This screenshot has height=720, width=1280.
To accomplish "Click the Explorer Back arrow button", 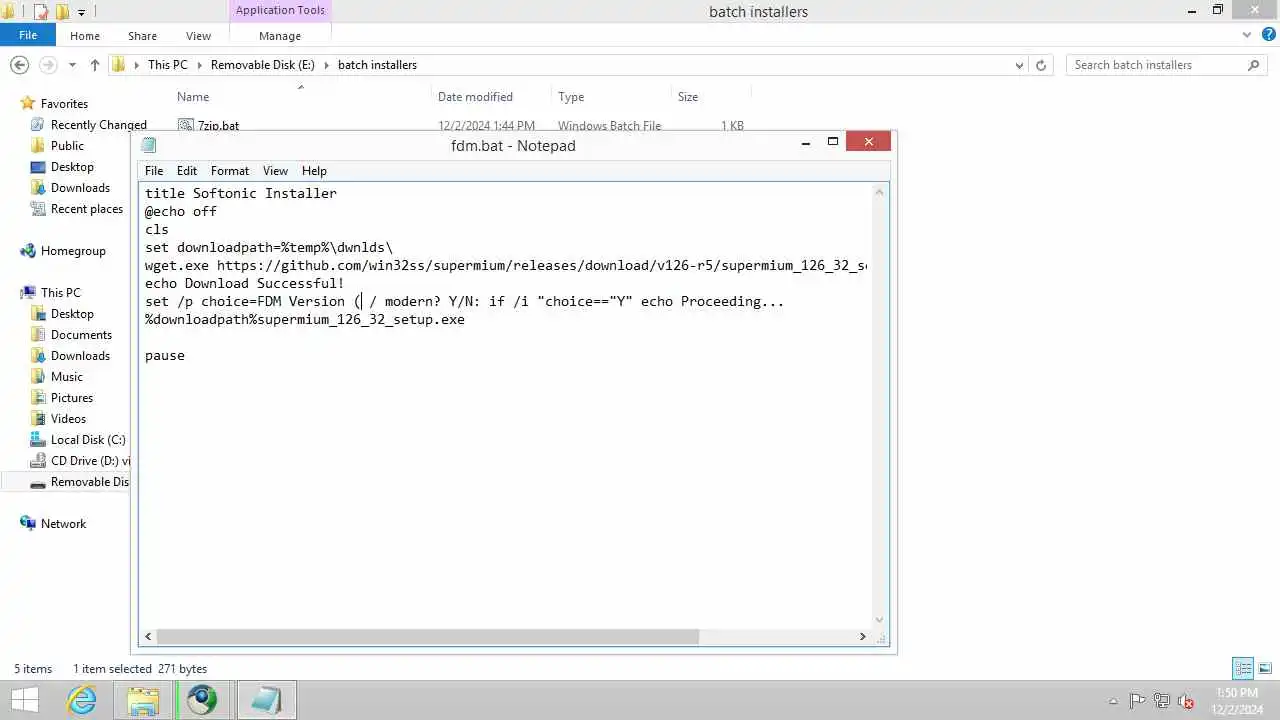I will pyautogui.click(x=19, y=65).
